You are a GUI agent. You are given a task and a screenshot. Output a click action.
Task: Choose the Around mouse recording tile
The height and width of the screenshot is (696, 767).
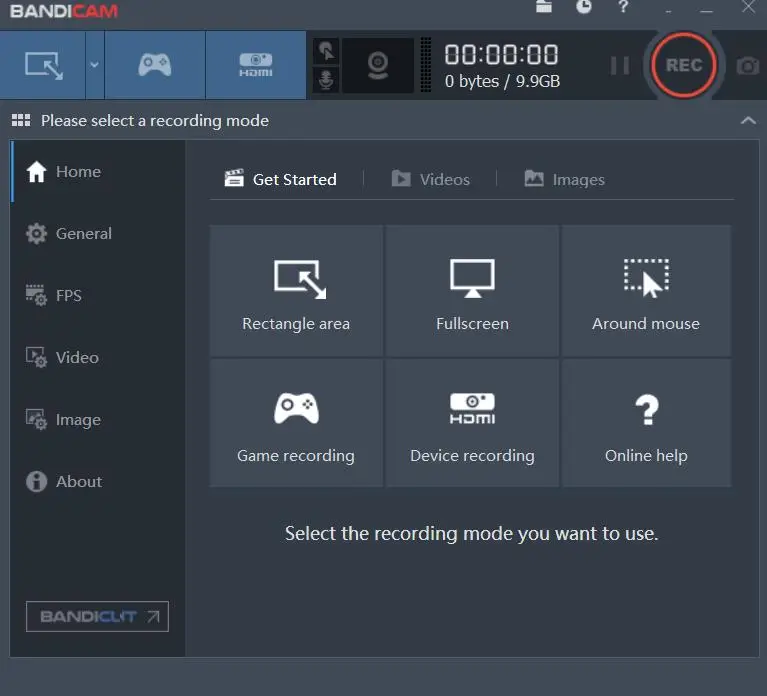(646, 291)
